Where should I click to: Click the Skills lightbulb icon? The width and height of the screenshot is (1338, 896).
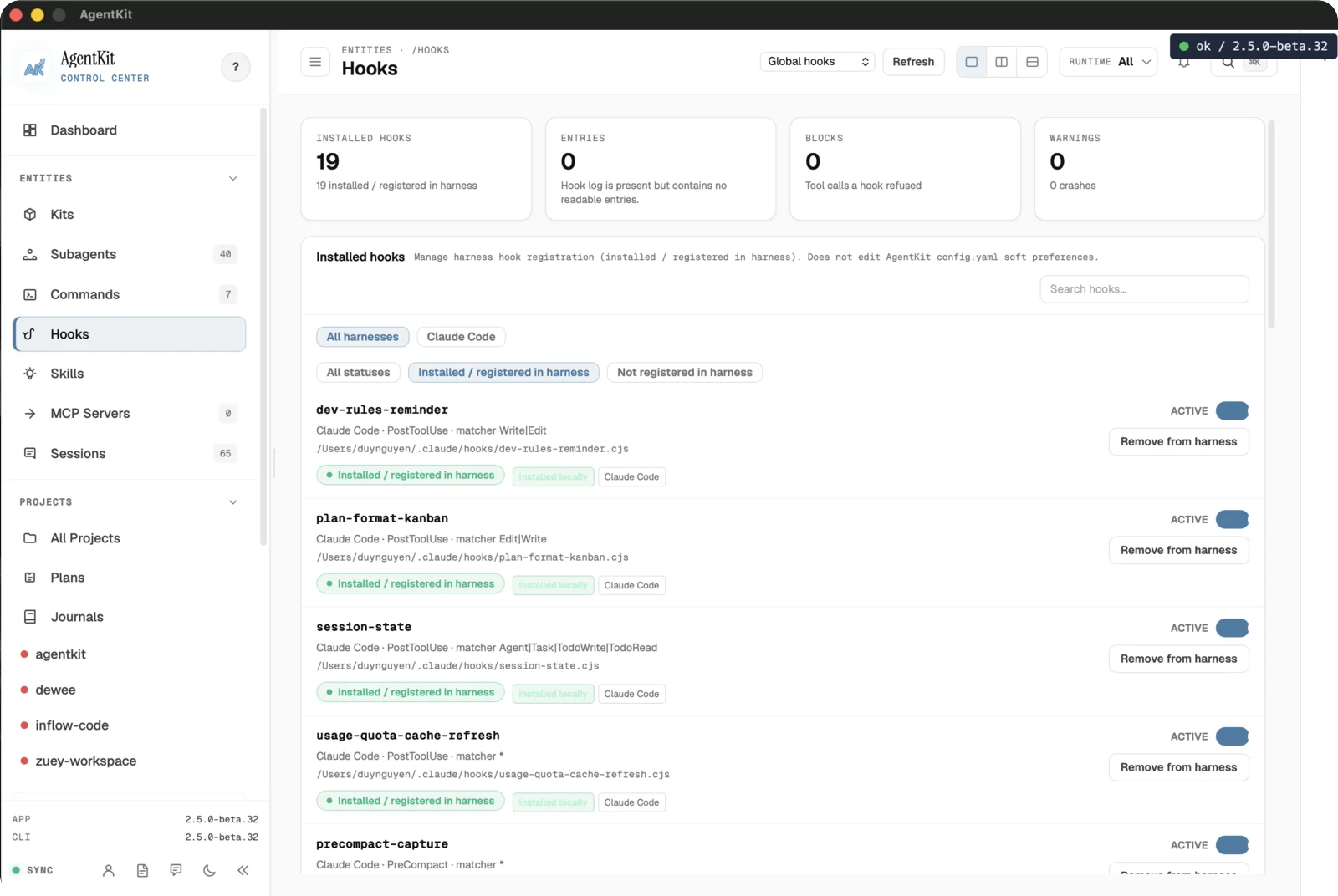point(30,374)
